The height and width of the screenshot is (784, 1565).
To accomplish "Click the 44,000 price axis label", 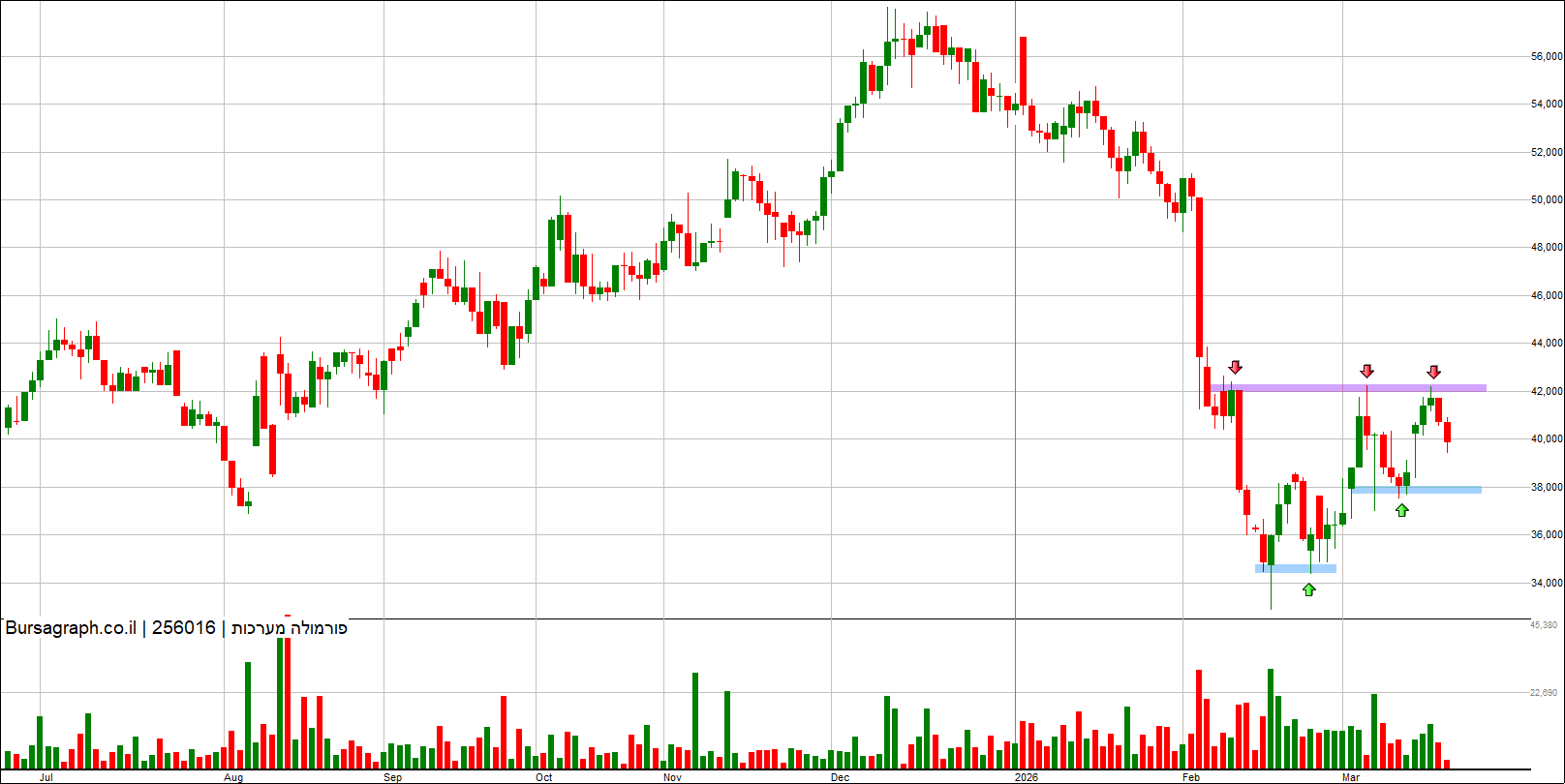I will point(1547,343).
